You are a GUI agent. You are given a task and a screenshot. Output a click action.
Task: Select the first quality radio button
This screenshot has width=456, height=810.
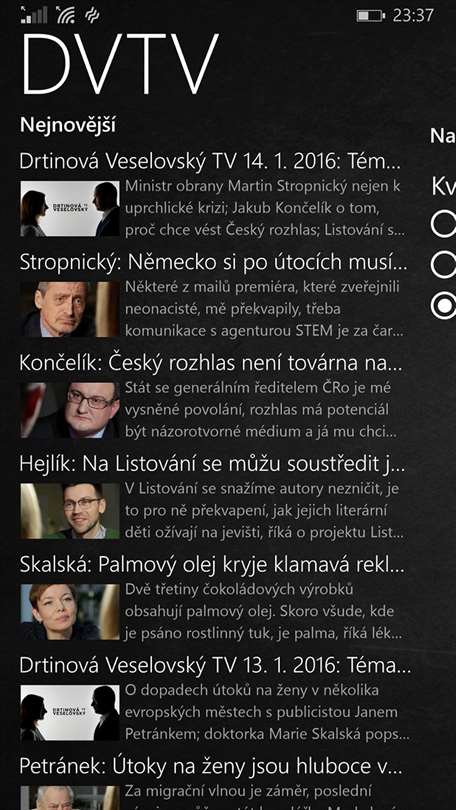[444, 225]
